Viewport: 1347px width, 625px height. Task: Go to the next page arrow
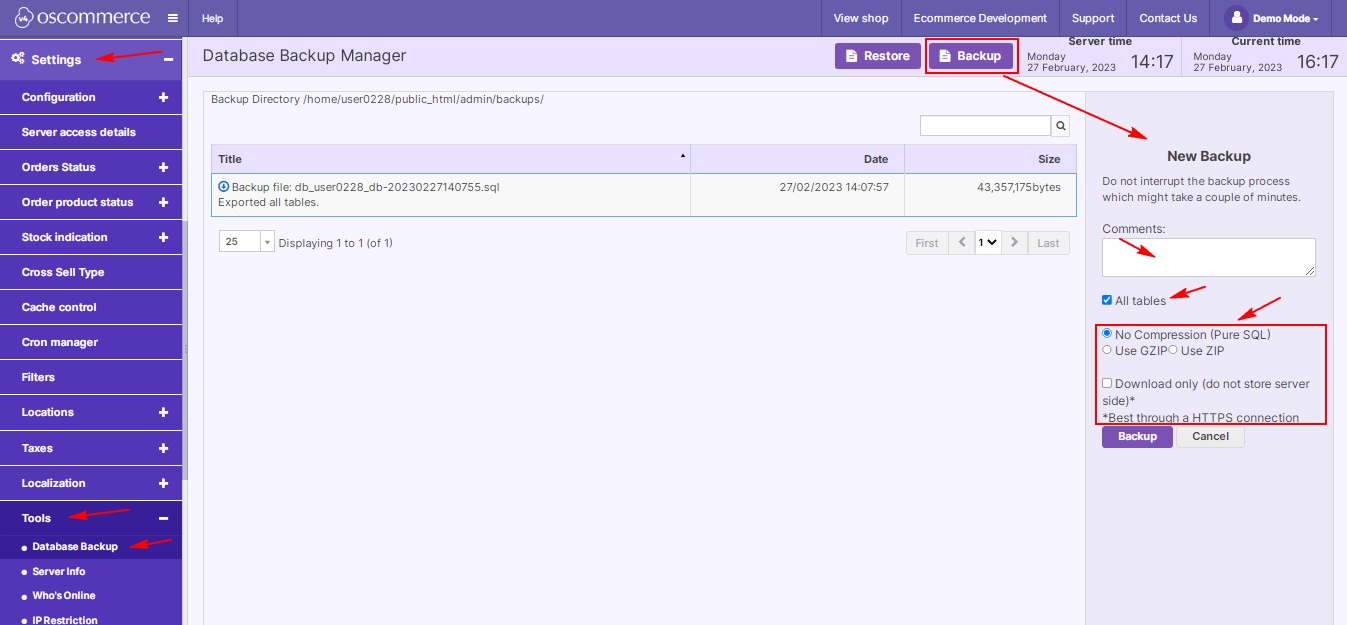coord(1015,242)
